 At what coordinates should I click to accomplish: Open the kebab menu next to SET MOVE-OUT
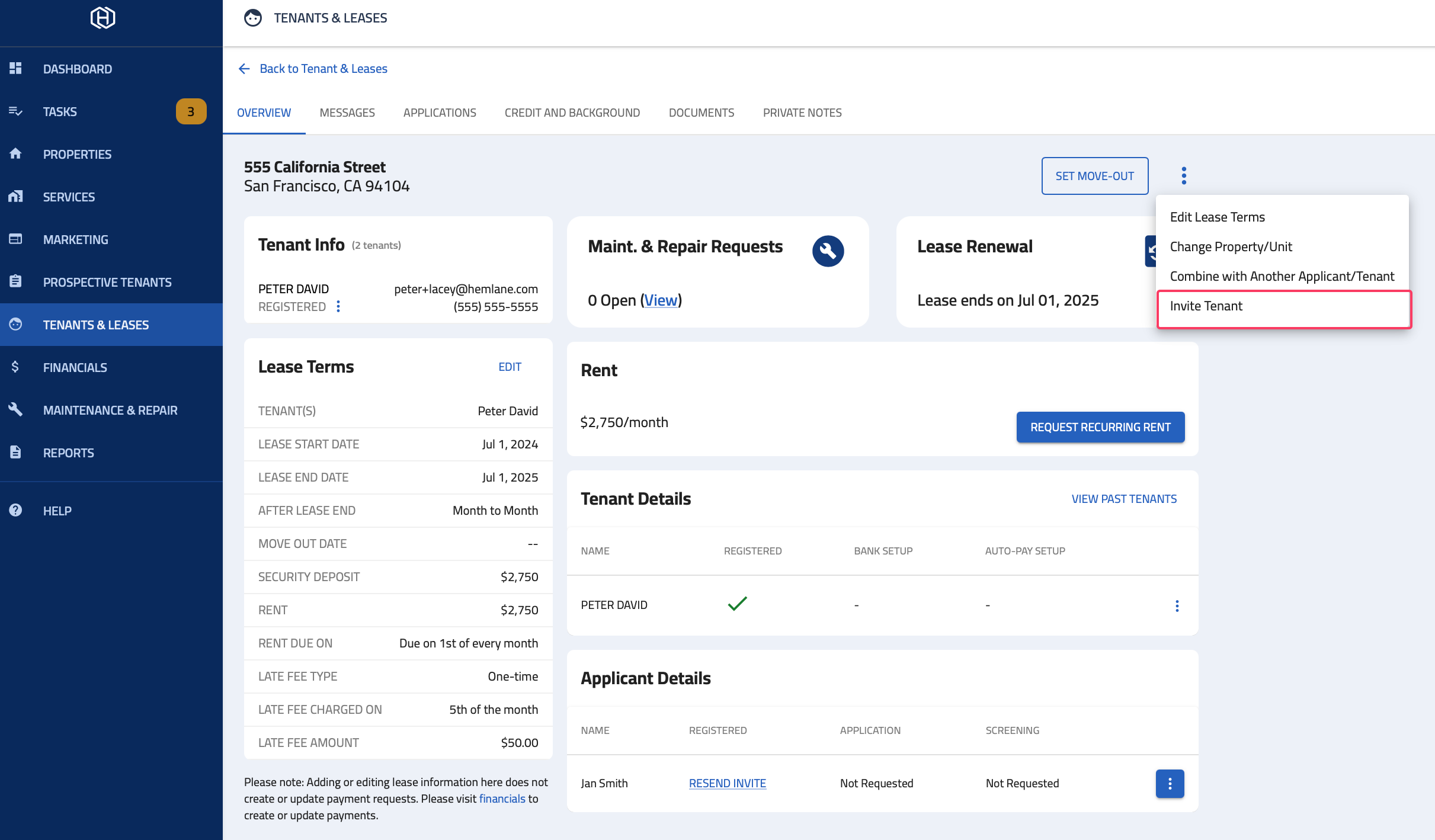click(x=1183, y=175)
